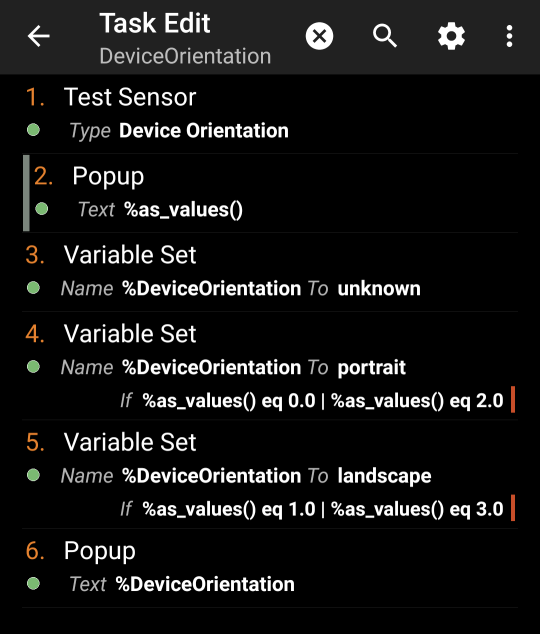Click green status dot for action 6 Popup
540x634 pixels.
tap(33, 583)
